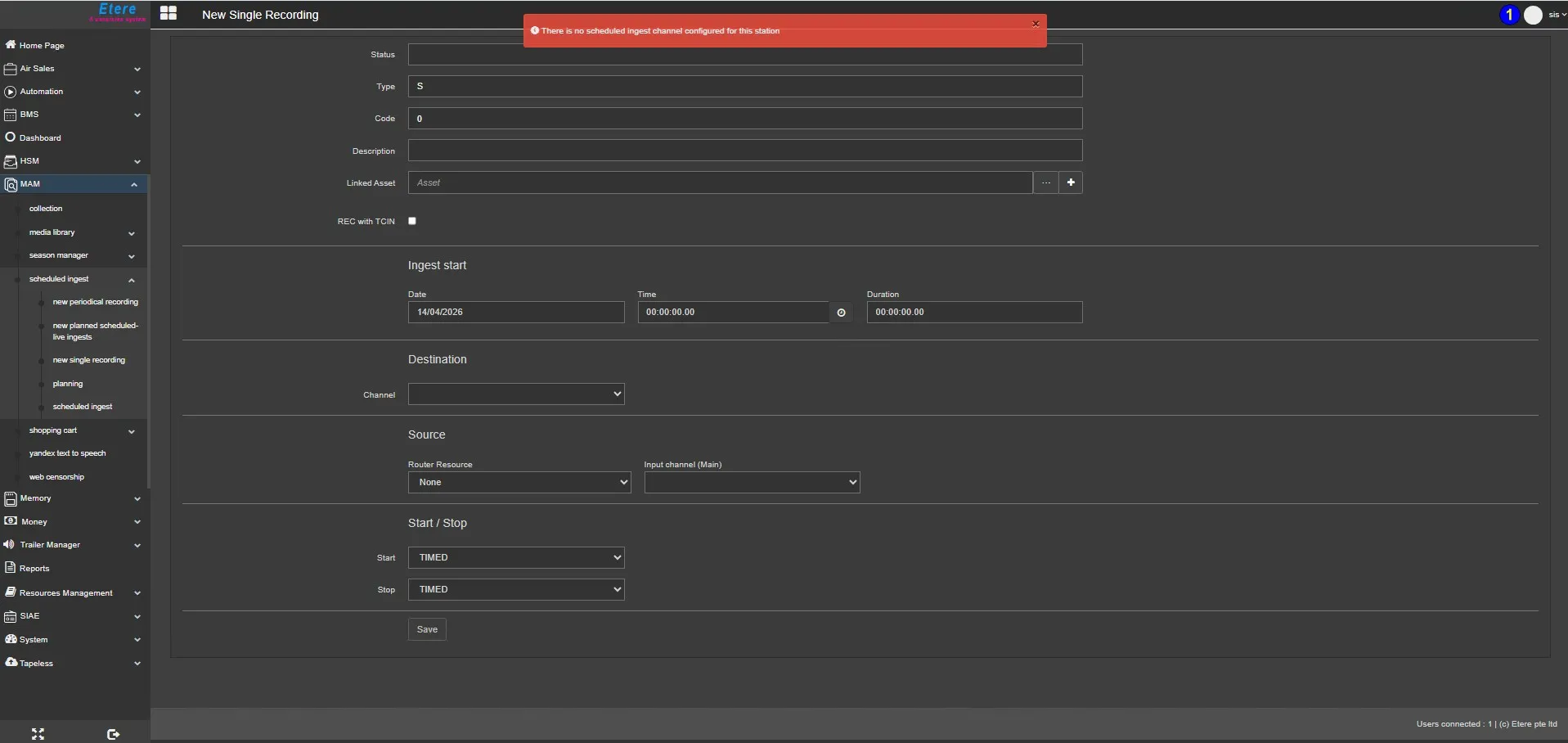Open the Router Resource dropdown
The height and width of the screenshot is (743, 1568).
(x=519, y=483)
